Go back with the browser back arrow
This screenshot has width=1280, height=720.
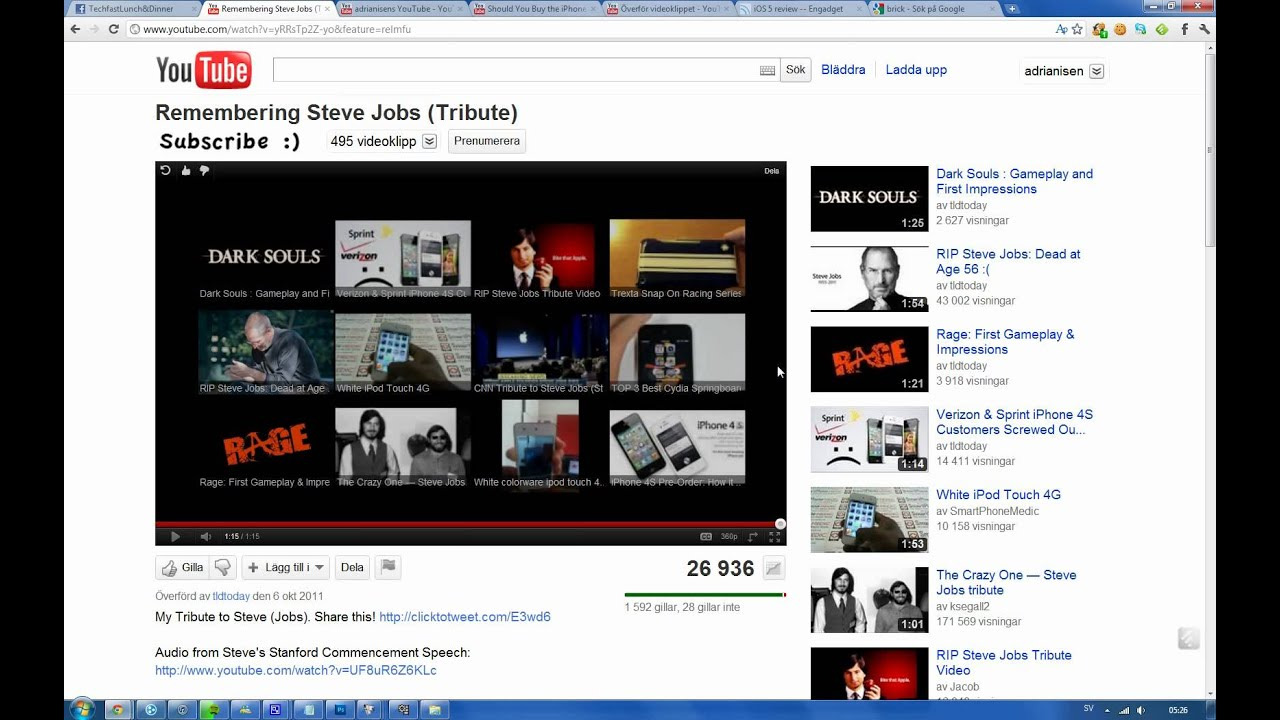(x=75, y=29)
